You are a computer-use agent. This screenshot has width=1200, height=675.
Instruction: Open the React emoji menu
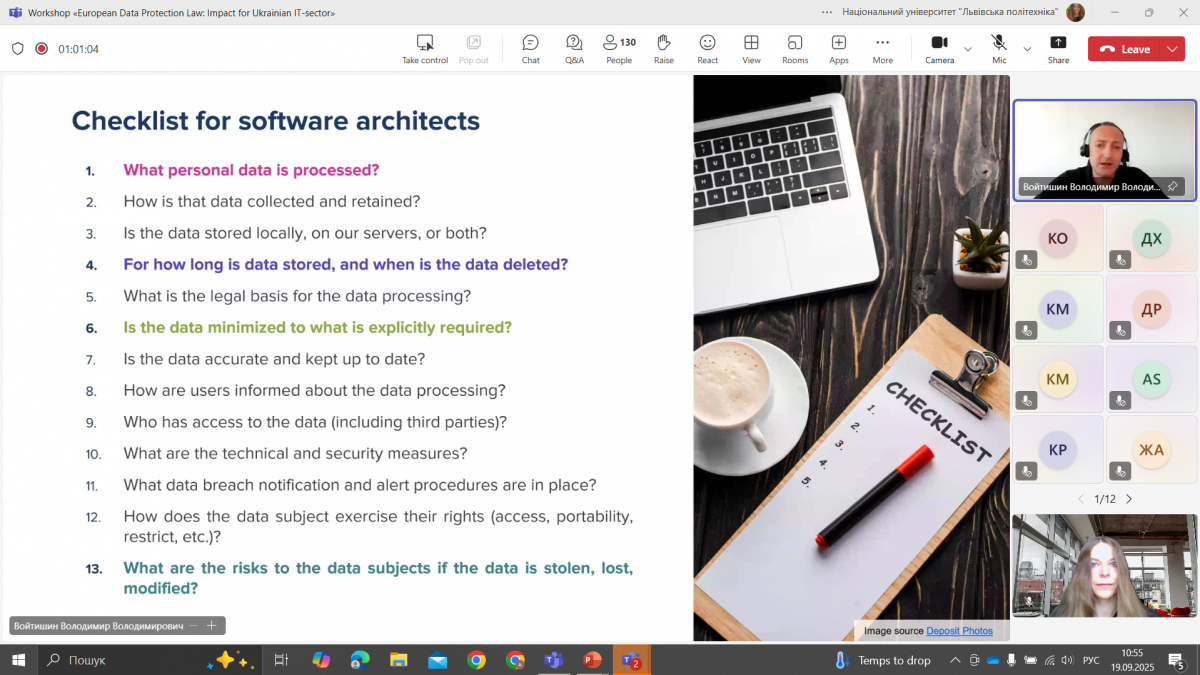click(x=707, y=48)
